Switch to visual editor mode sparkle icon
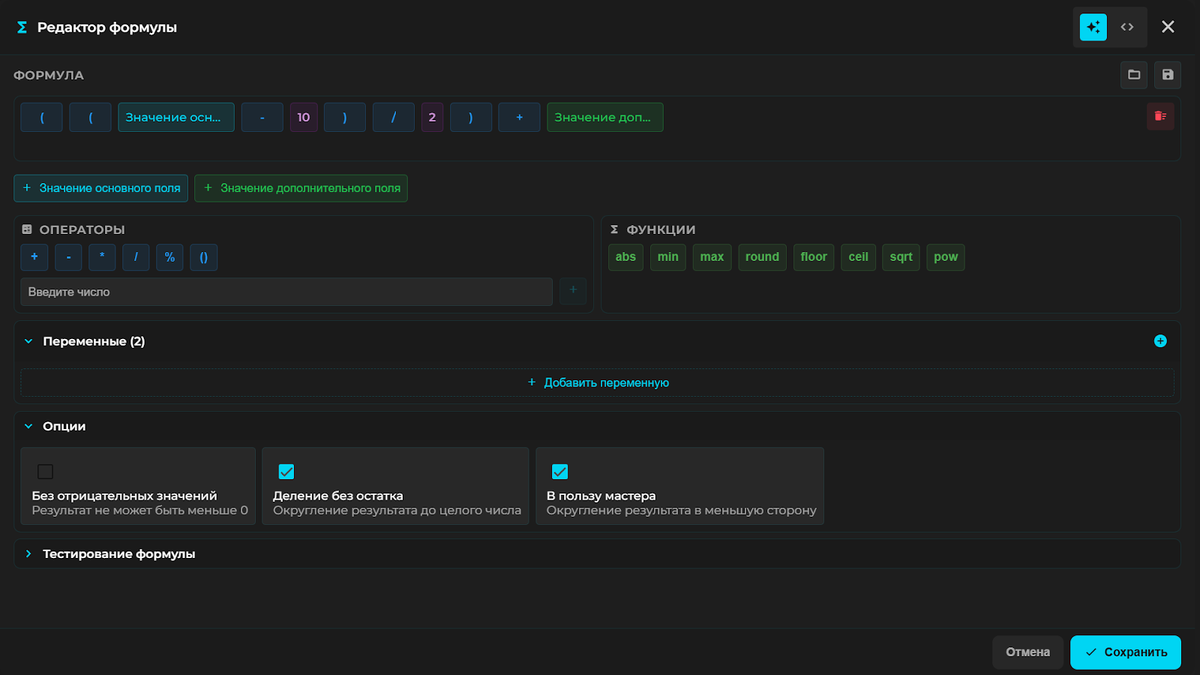Image resolution: width=1200 pixels, height=675 pixels. 1093,27
